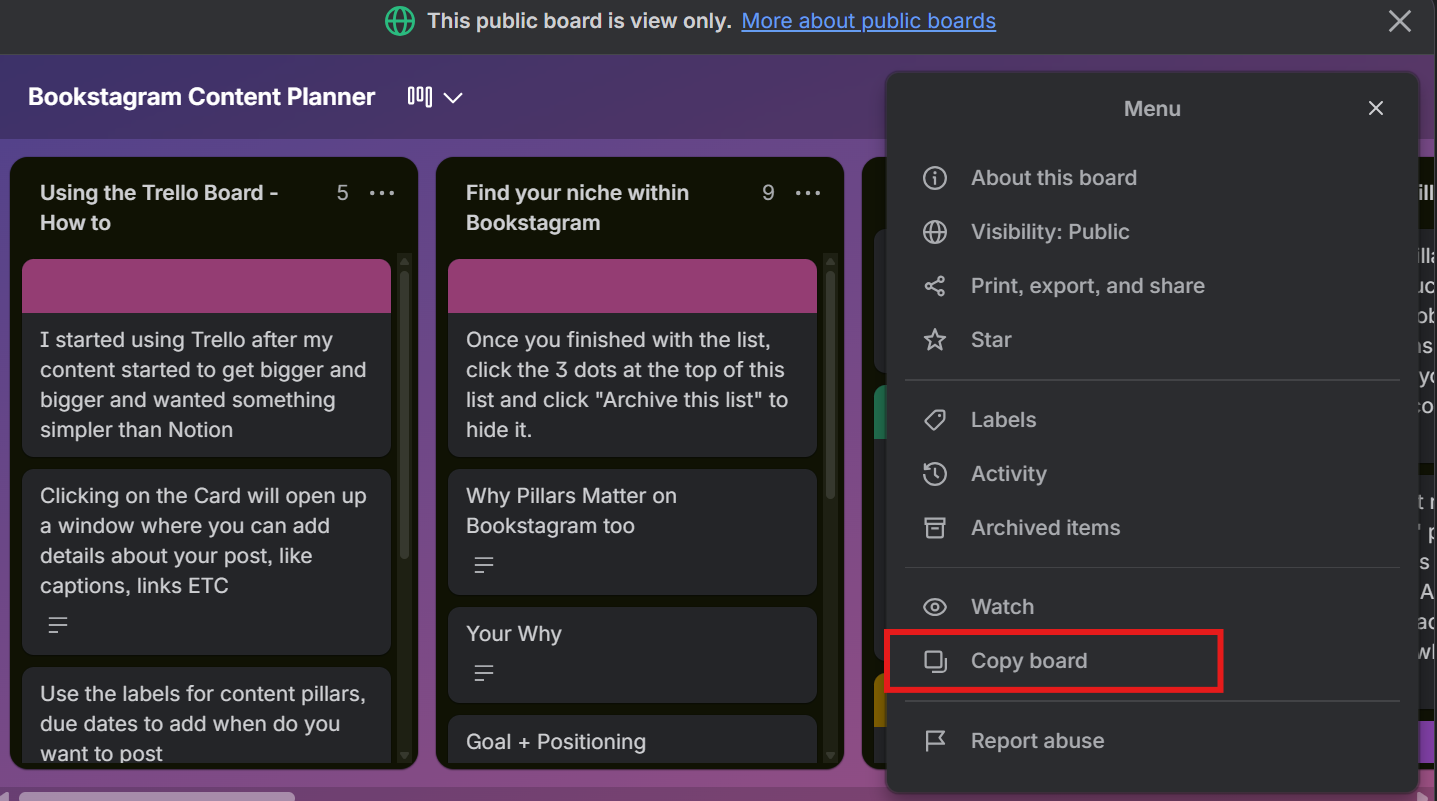Click the board's horizontal scrollbar
The width and height of the screenshot is (1437, 801).
click(x=157, y=796)
